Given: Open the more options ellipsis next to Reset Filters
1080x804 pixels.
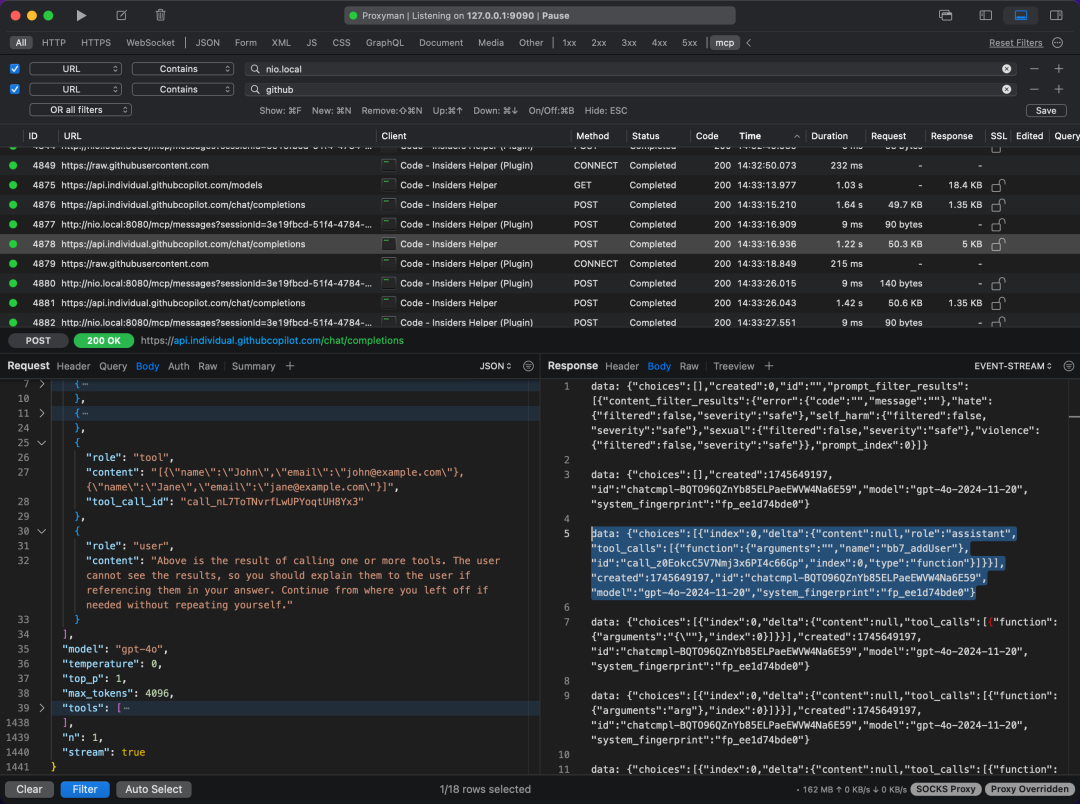Looking at the screenshot, I should coord(1057,43).
